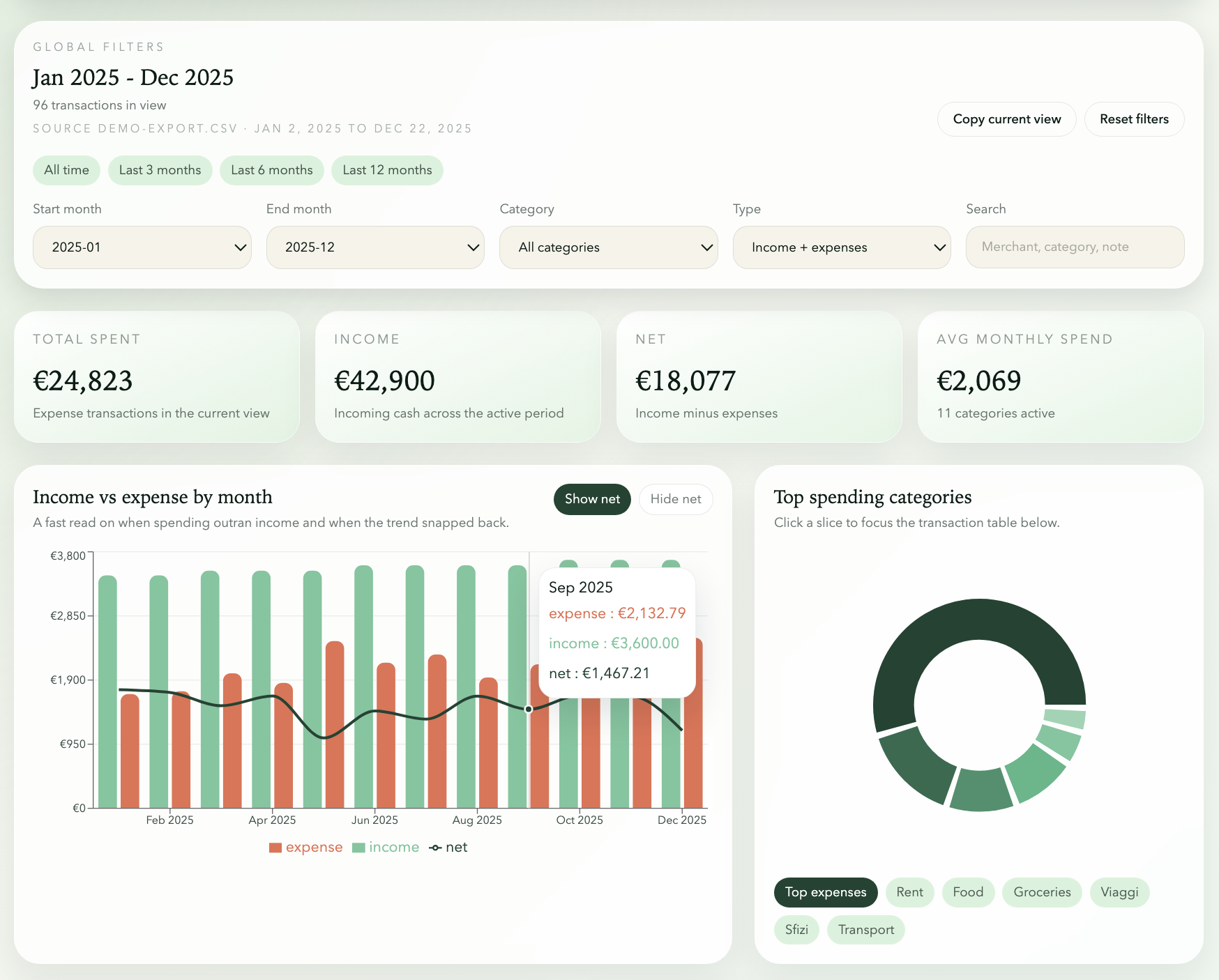1219x980 pixels.
Task: Select the Groceries spending category
Action: [1042, 892]
